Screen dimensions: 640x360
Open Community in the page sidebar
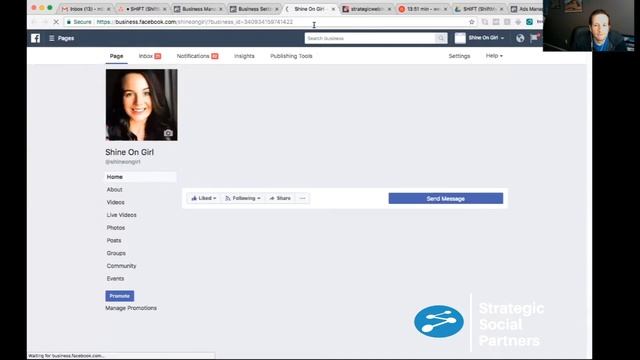121,266
